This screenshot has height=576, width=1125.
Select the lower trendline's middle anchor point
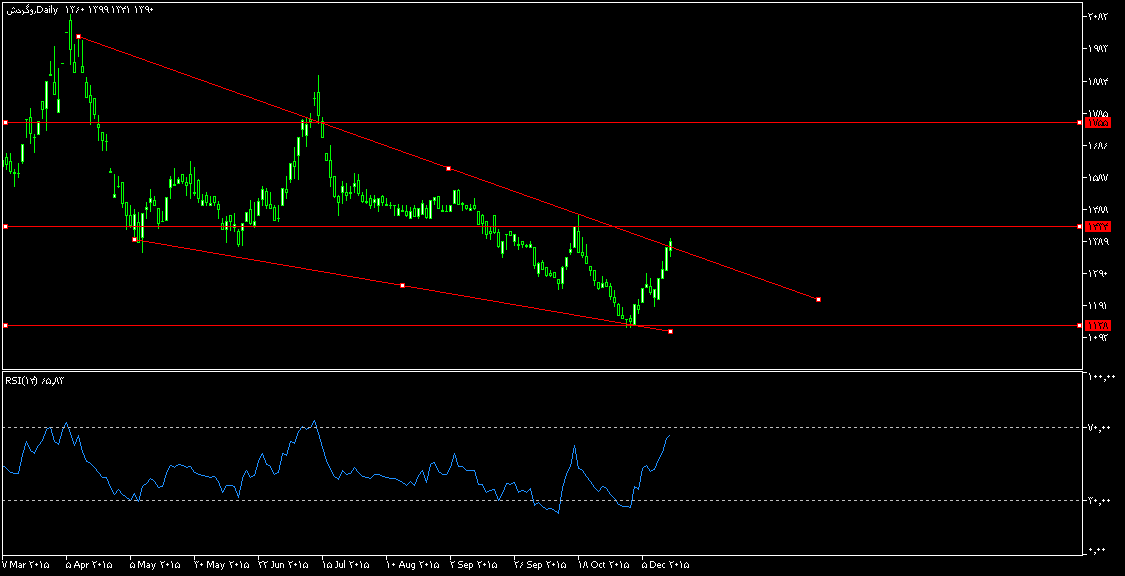(x=403, y=285)
